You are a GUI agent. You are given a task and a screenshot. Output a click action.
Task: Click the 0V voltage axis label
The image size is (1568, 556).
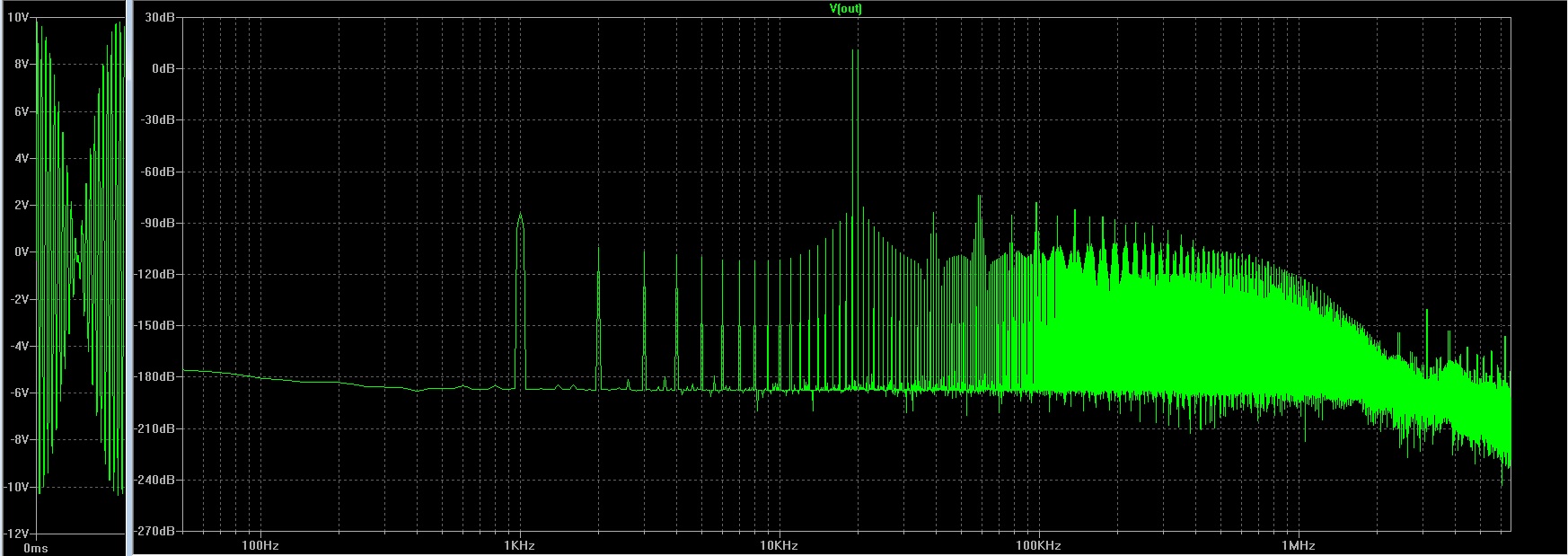[x=22, y=252]
